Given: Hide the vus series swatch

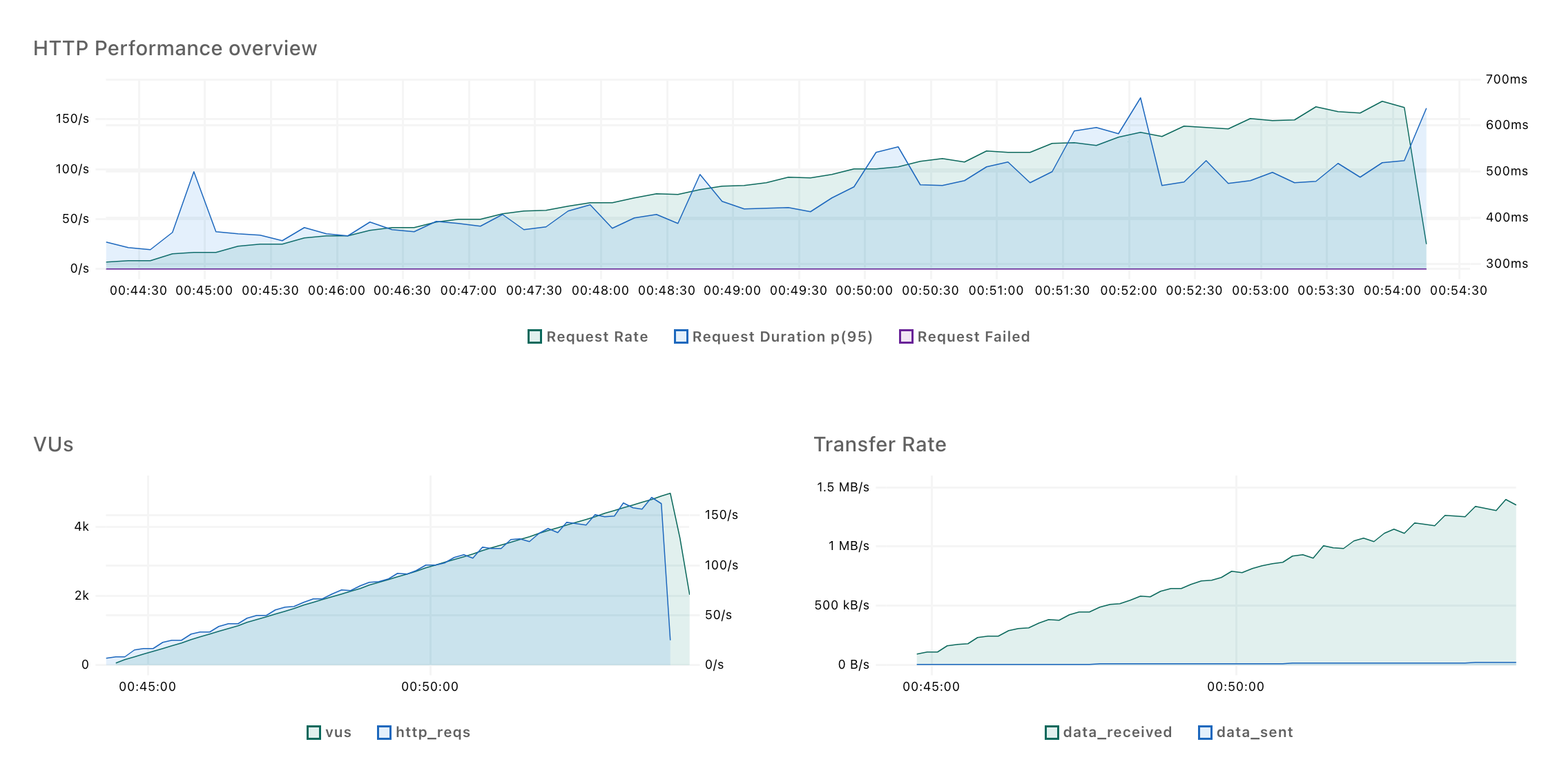Looking at the screenshot, I should point(313,732).
